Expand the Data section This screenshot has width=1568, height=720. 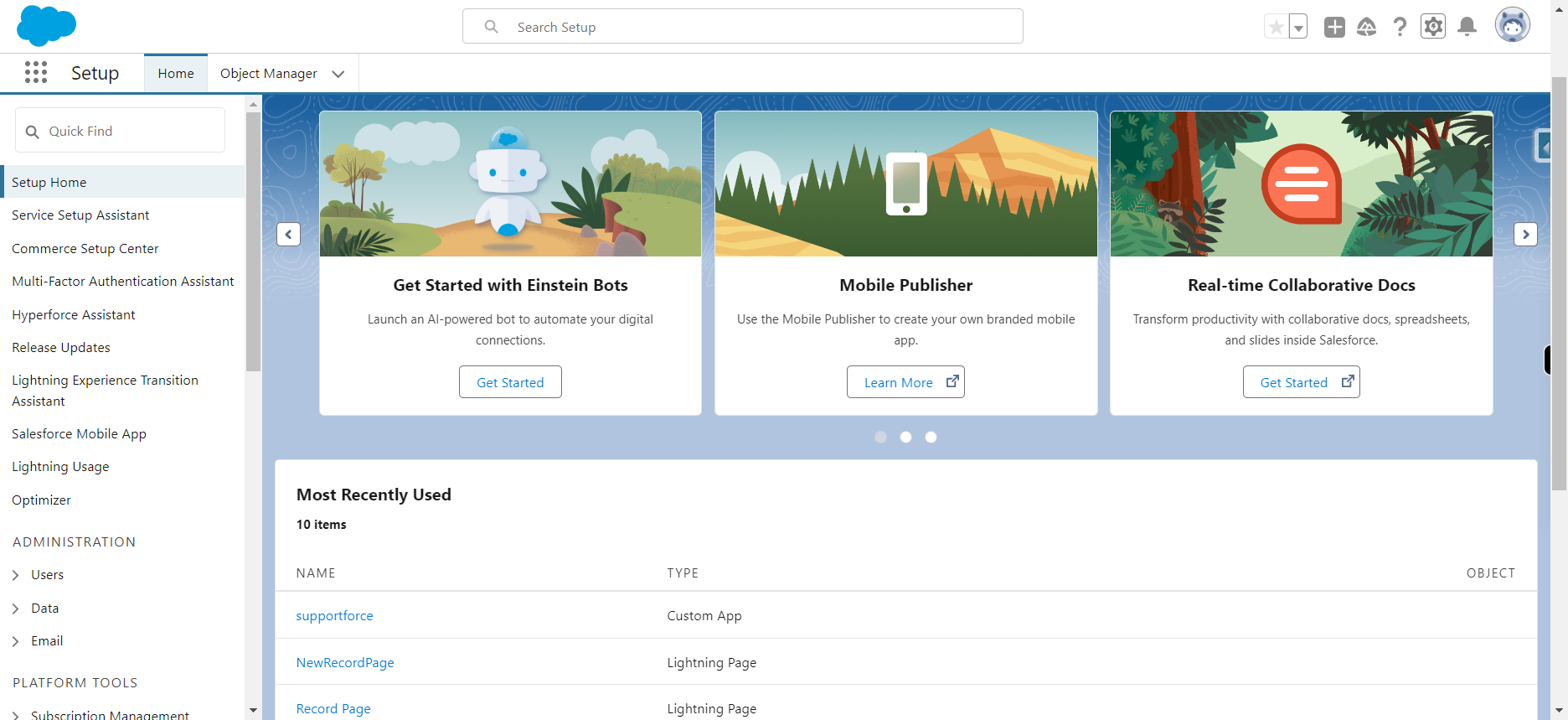(15, 609)
